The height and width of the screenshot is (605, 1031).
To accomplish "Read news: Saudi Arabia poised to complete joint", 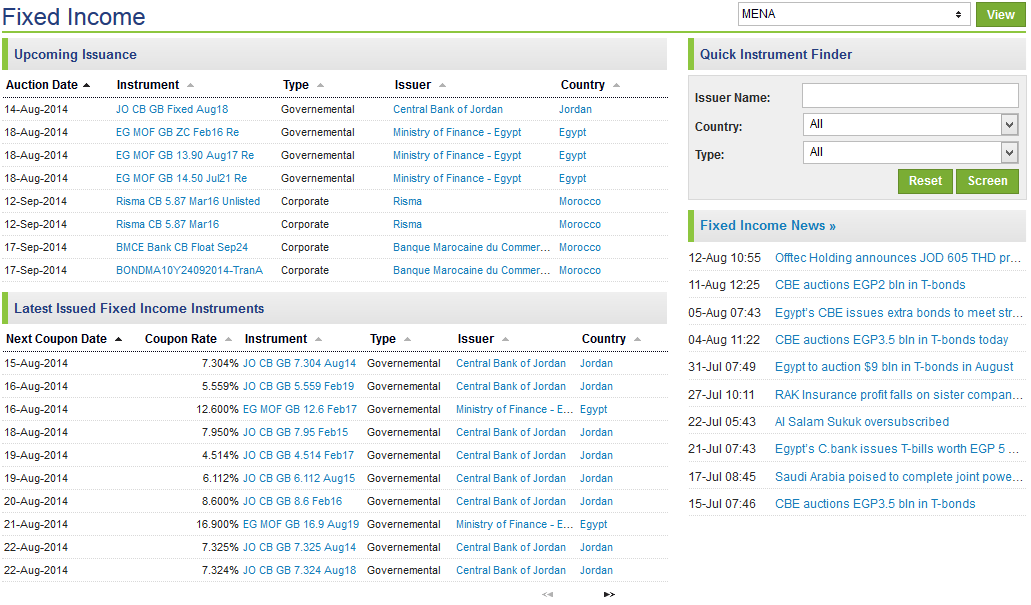I will (x=899, y=477).
